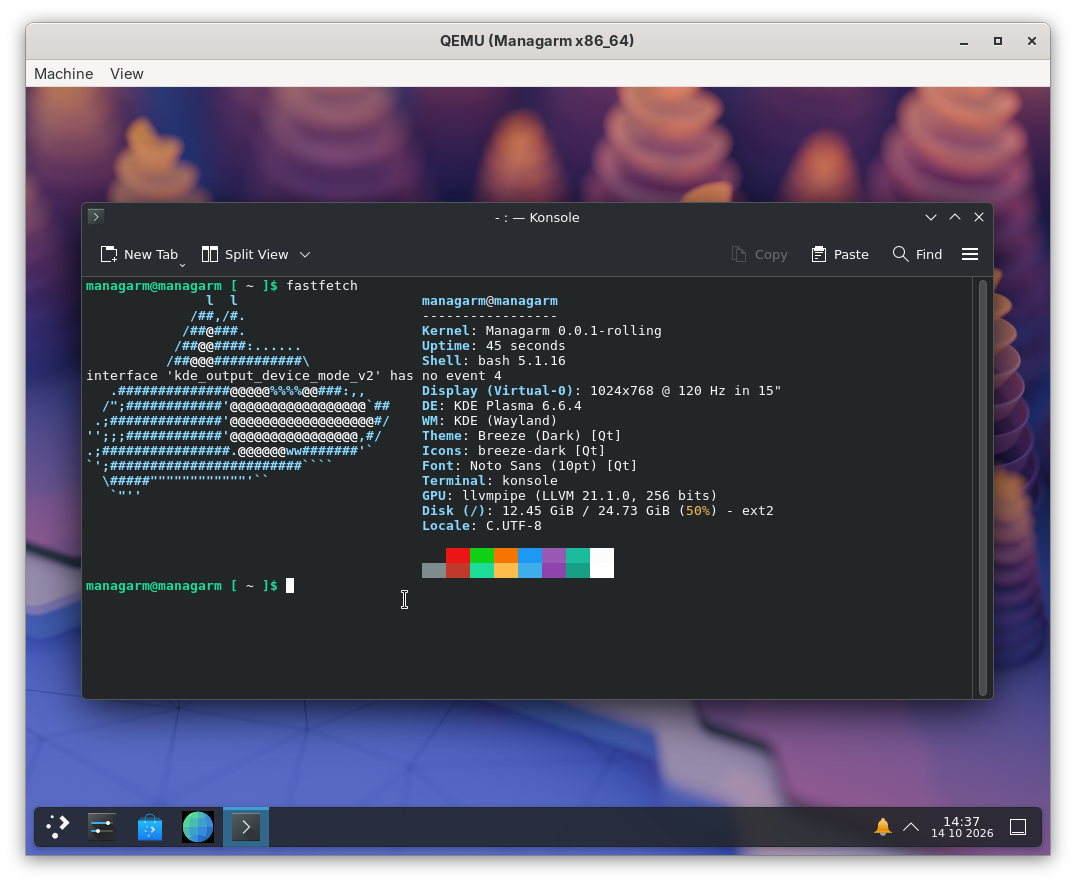This screenshot has height=884, width=1076.
Task: Click the Konsole vertical scrollbar
Action: pyautogui.click(x=983, y=487)
